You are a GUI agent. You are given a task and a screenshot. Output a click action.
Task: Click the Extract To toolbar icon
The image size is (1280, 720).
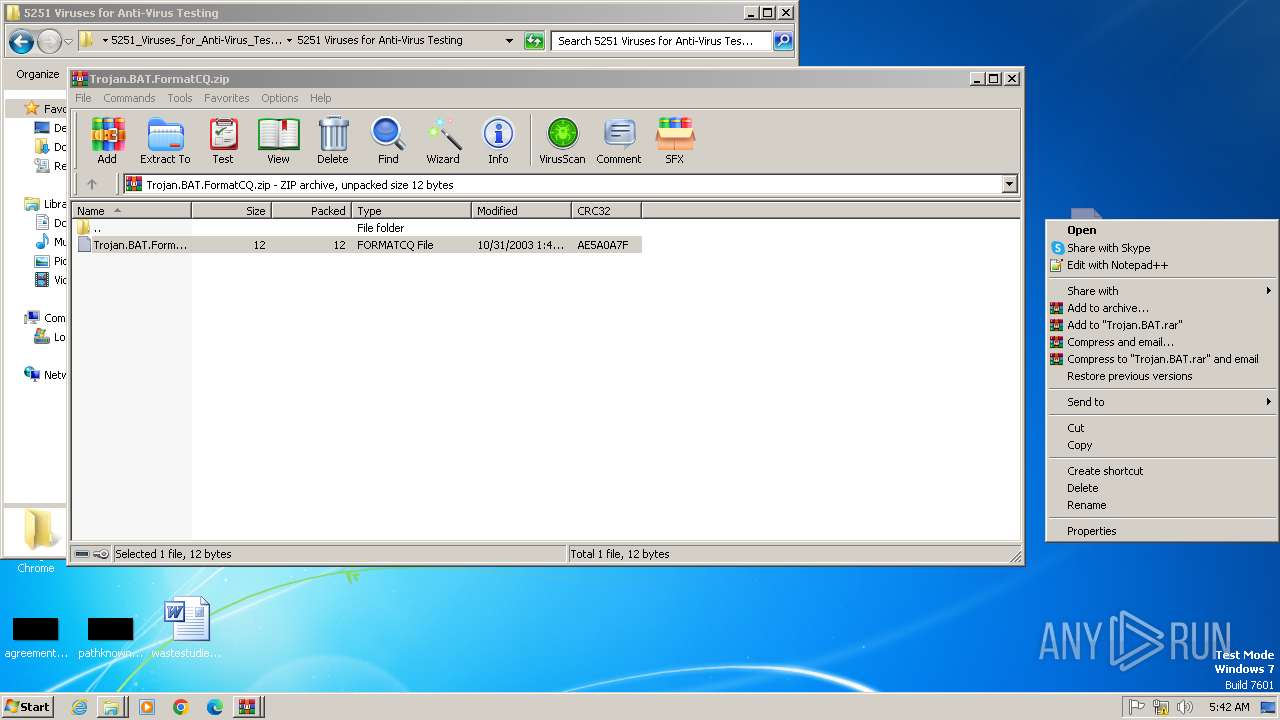165,141
